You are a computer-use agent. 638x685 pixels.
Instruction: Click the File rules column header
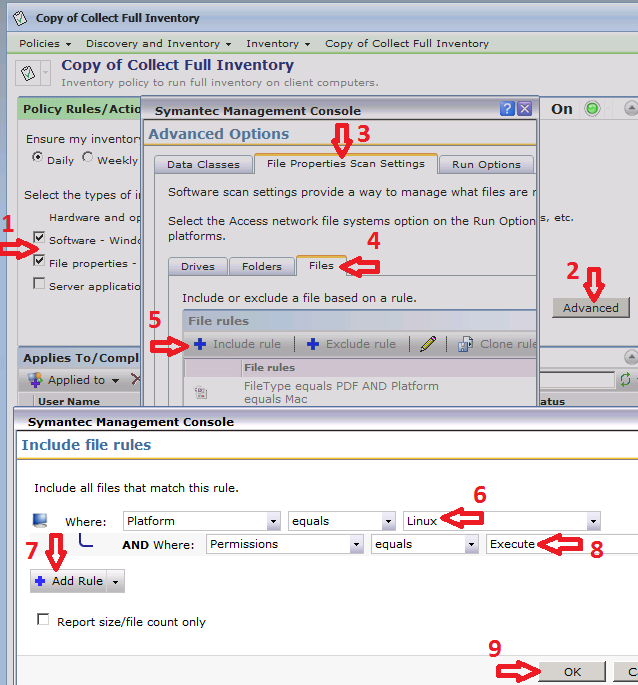(x=270, y=368)
